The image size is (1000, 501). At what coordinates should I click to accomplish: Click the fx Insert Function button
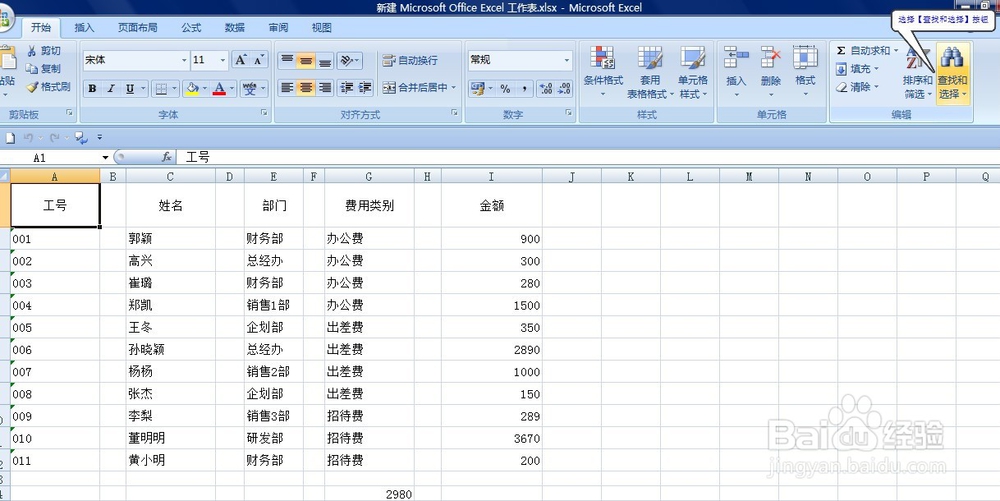[167, 157]
